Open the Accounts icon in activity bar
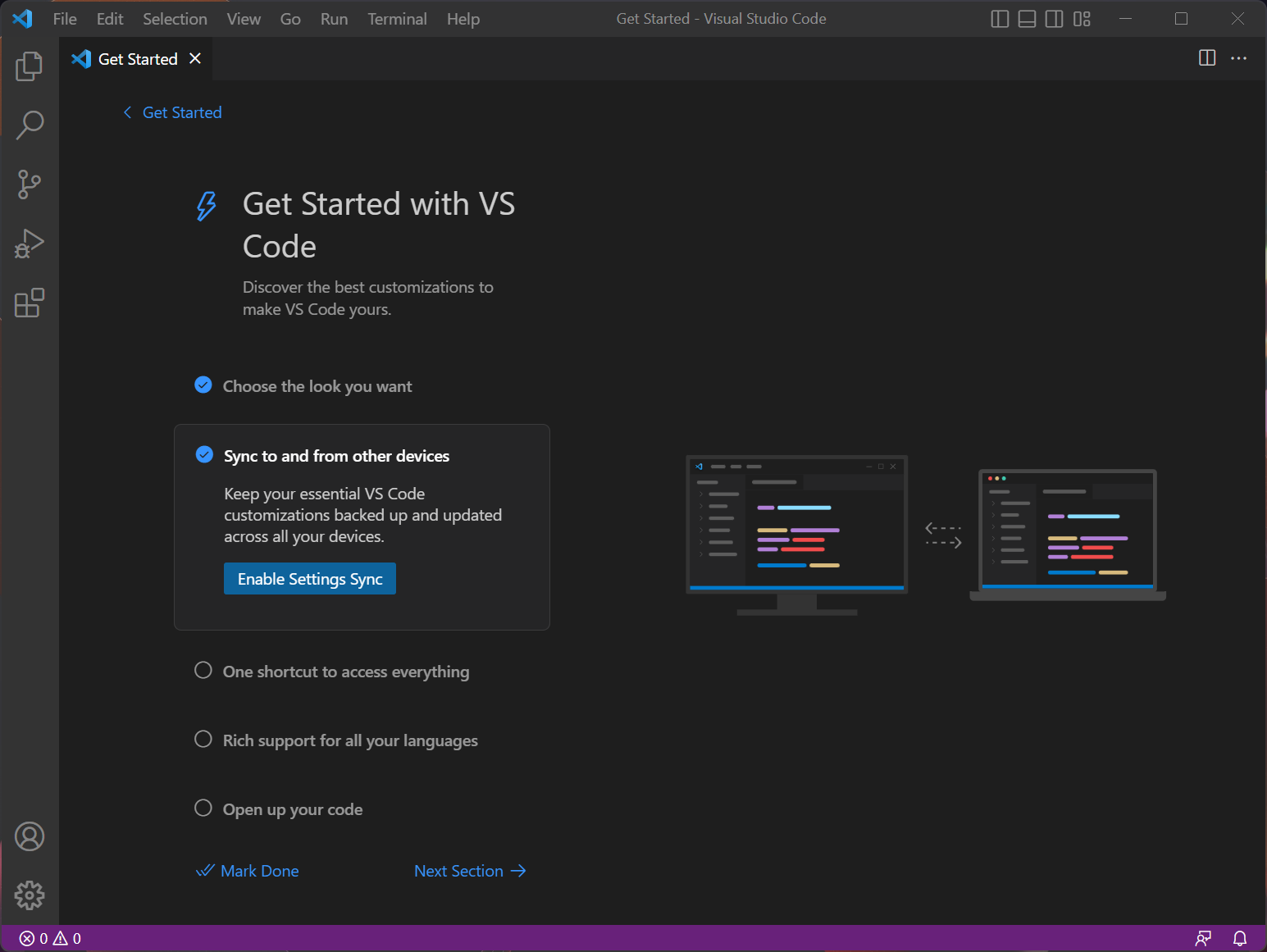The image size is (1267, 952). pyautogui.click(x=30, y=836)
